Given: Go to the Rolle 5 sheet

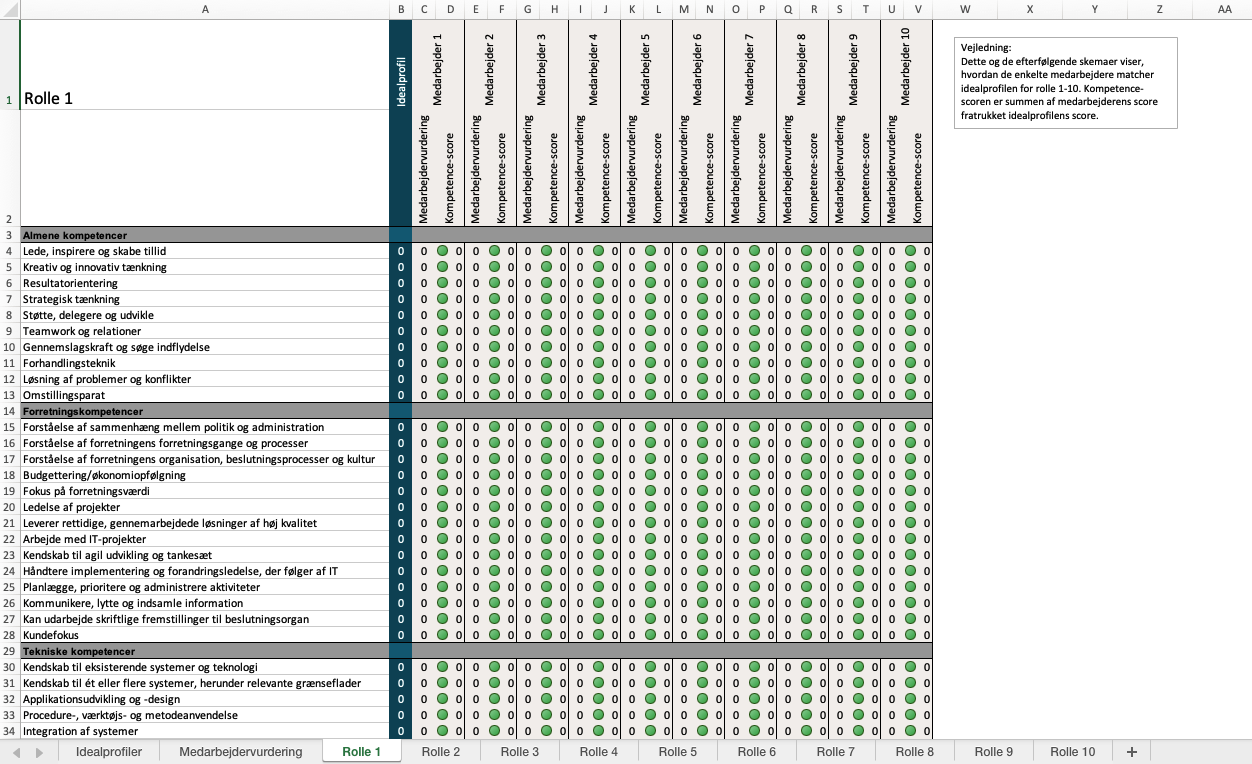Looking at the screenshot, I should 678,752.
